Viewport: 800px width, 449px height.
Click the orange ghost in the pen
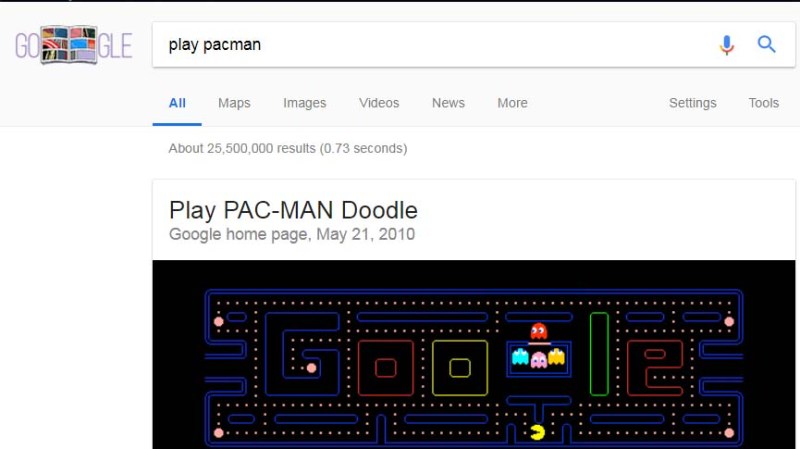557,356
